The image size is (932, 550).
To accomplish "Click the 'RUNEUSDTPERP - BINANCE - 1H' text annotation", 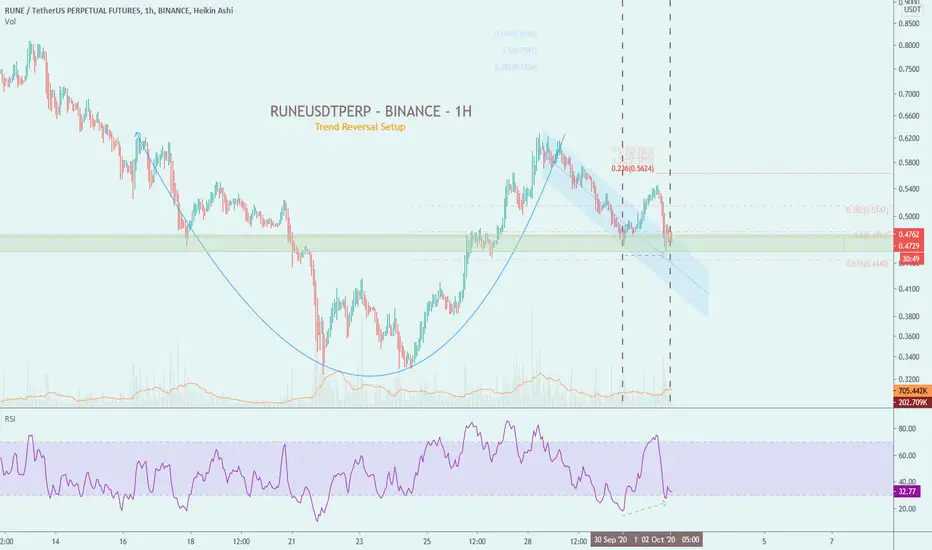I will tap(371, 111).
